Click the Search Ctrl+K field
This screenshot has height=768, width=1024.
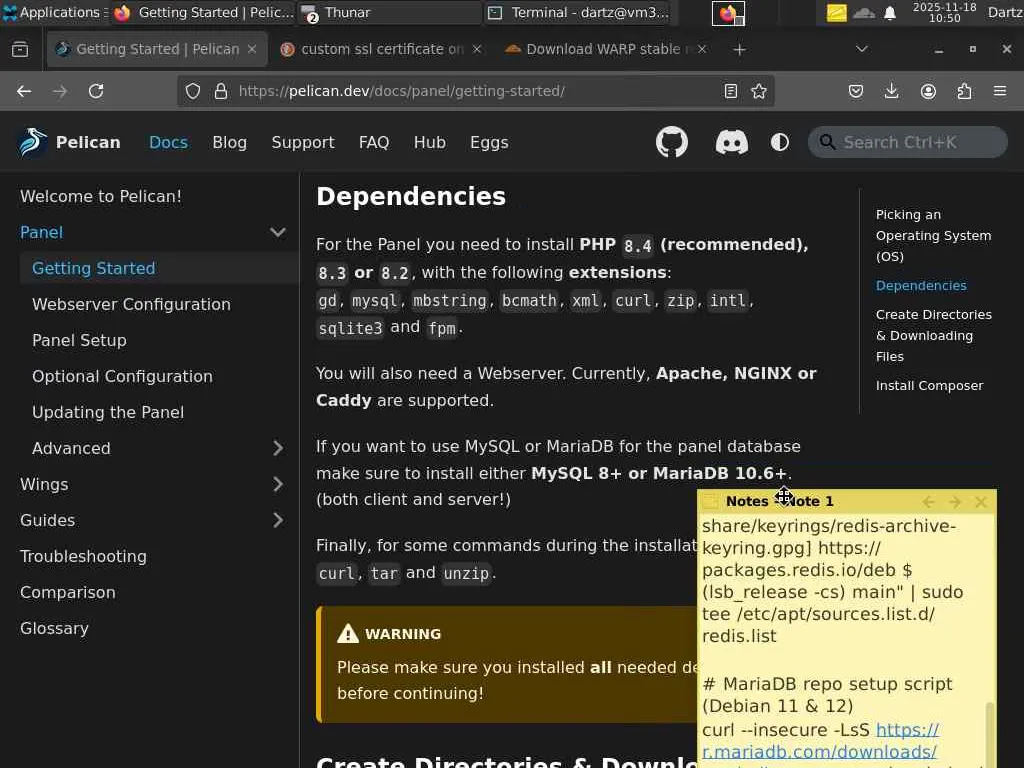point(907,142)
